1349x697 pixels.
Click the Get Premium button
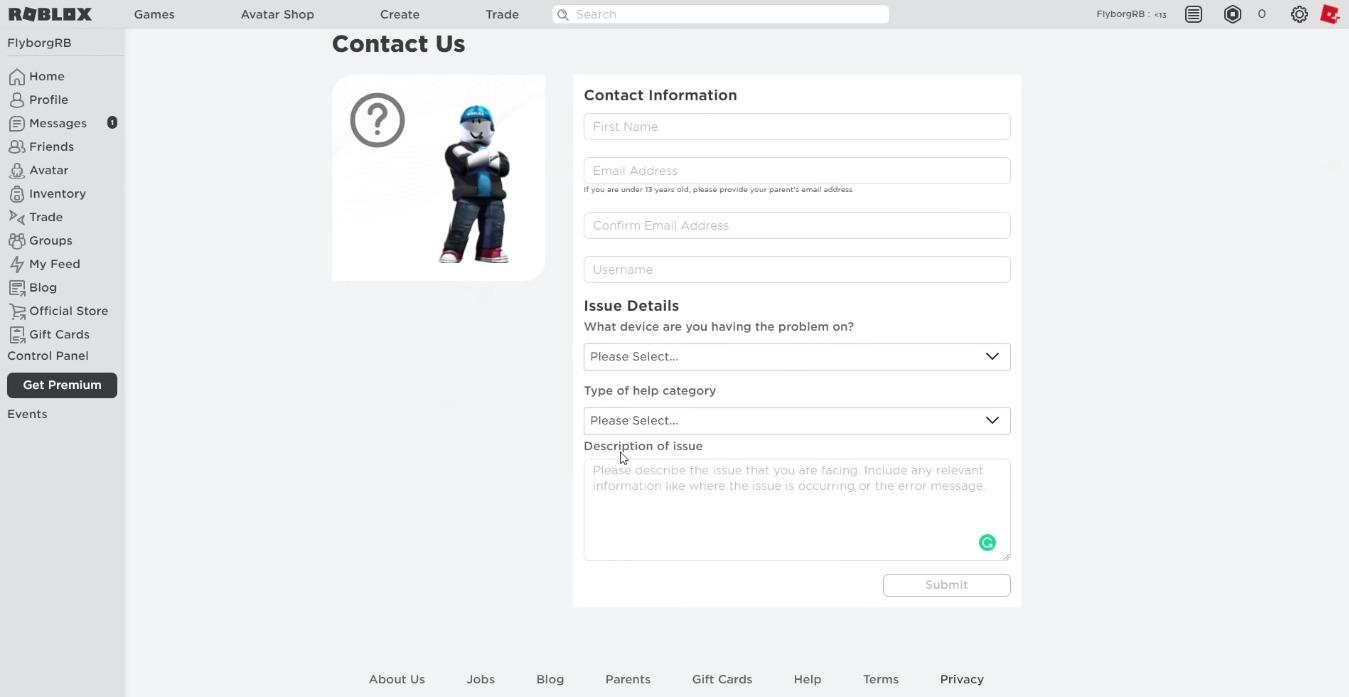pos(61,384)
